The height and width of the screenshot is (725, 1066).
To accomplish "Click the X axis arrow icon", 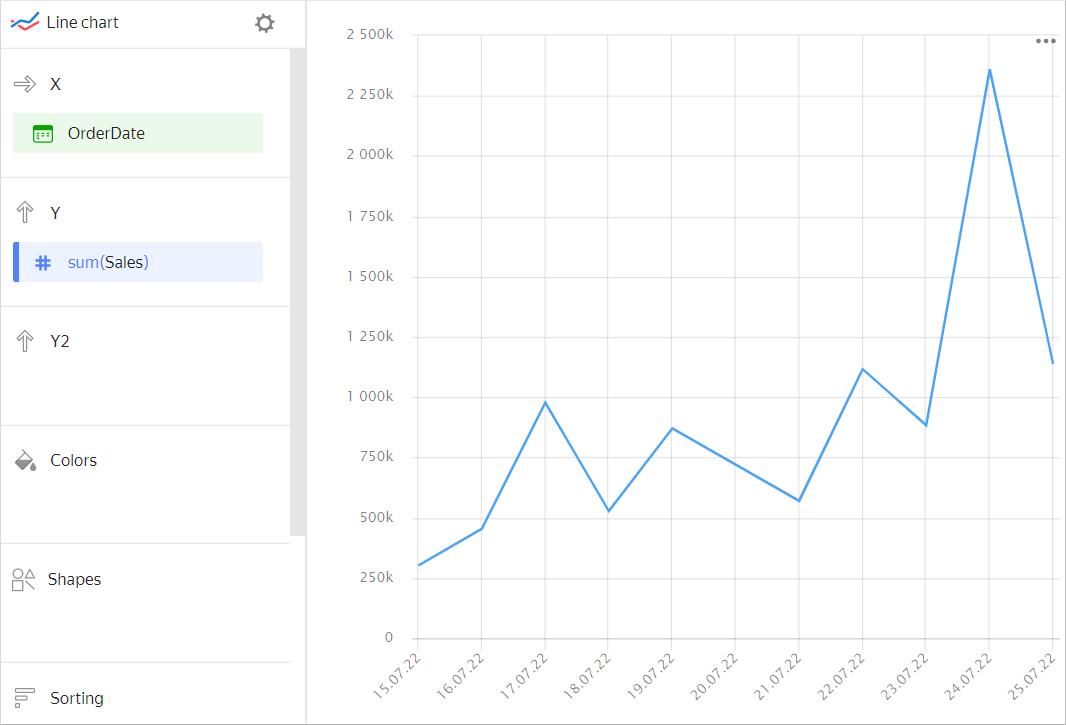I will pos(25,85).
